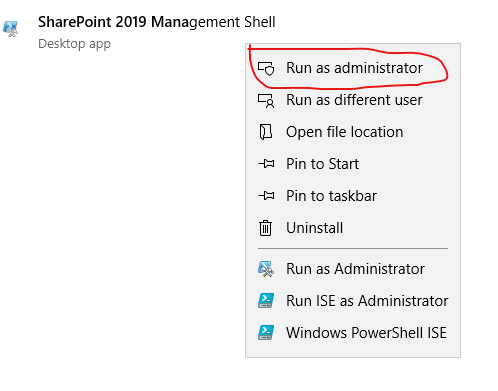Image resolution: width=498 pixels, height=391 pixels.
Task: Choose Uninstall from the context menu
Action: tap(353, 228)
